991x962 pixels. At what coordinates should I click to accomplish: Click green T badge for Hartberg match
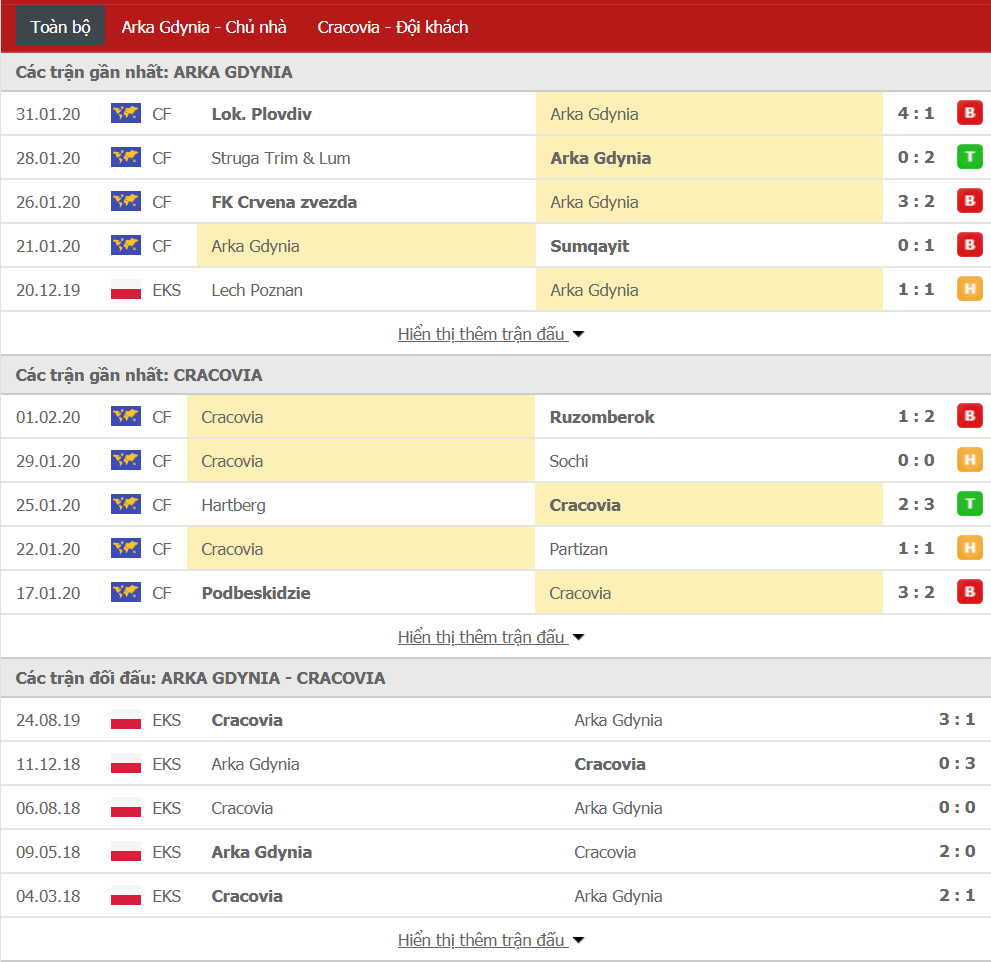click(970, 504)
